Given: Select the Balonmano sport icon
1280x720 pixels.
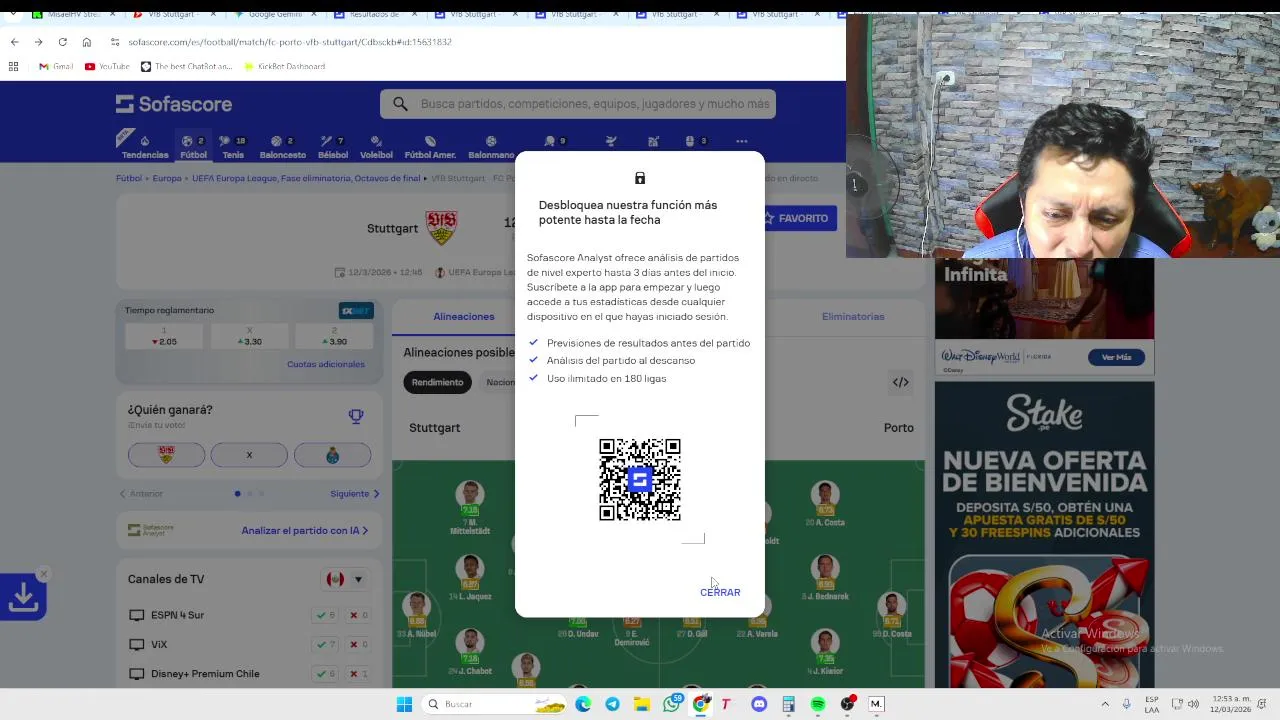Looking at the screenshot, I should [x=491, y=147].
